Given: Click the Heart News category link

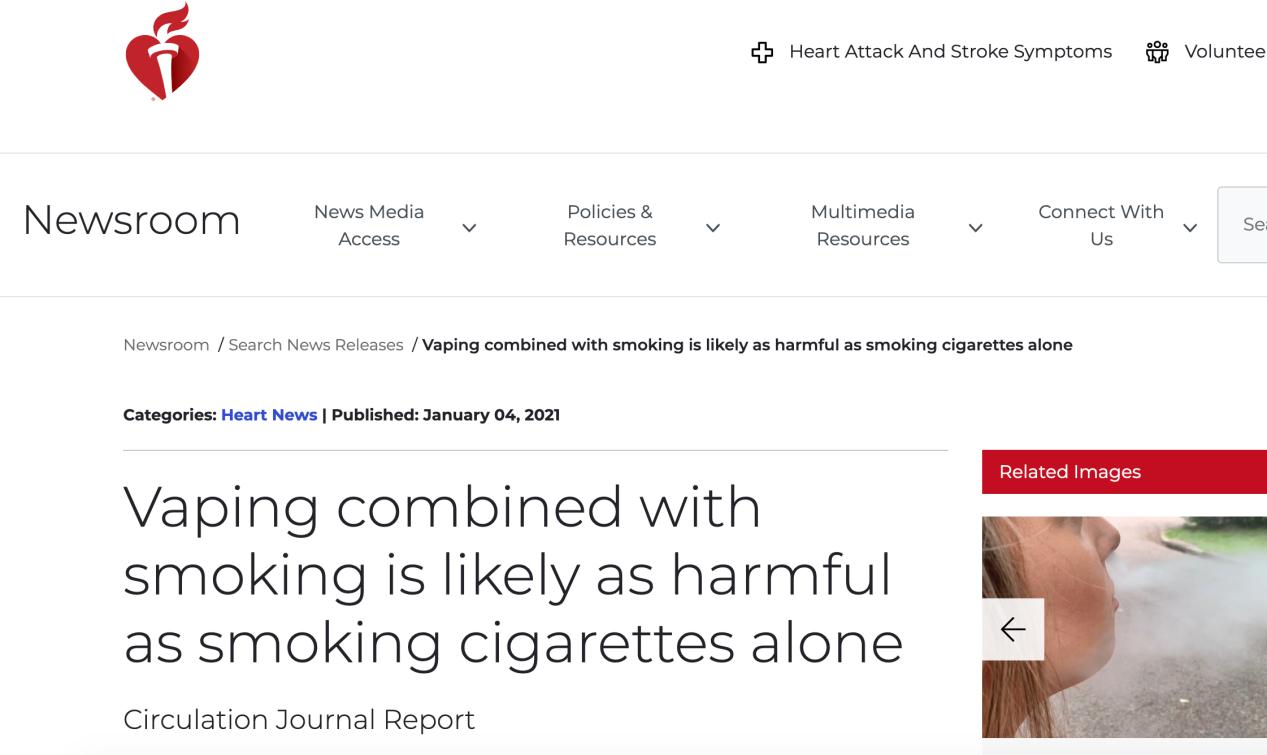Looking at the screenshot, I should click(269, 415).
